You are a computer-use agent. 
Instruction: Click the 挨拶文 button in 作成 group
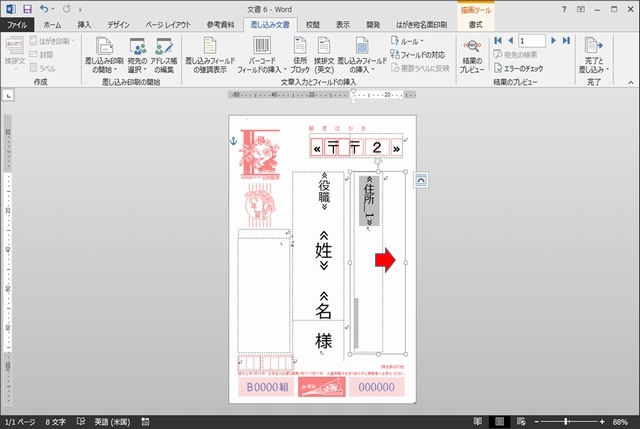pyautogui.click(x=15, y=53)
